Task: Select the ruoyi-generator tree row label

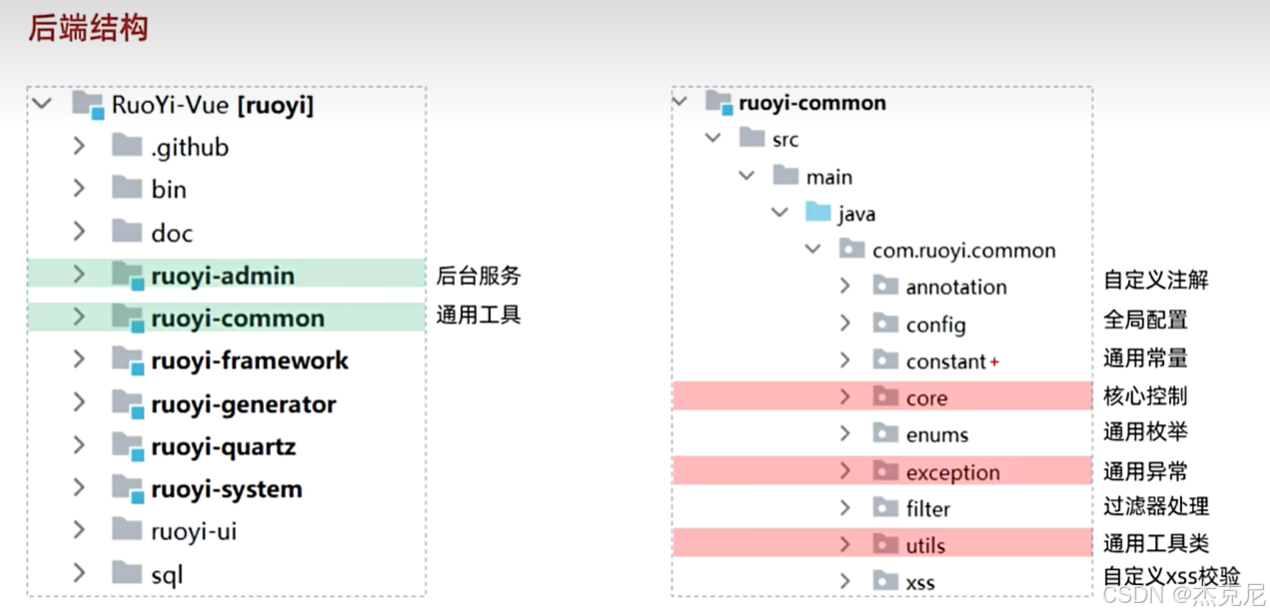Action: (243, 405)
